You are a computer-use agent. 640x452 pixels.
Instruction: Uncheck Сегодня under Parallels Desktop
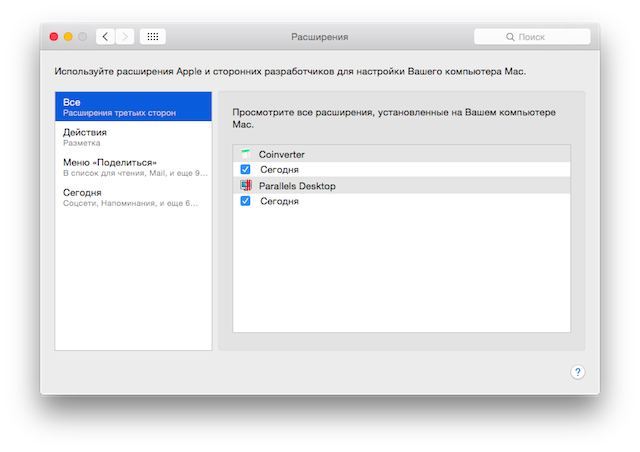[245, 201]
